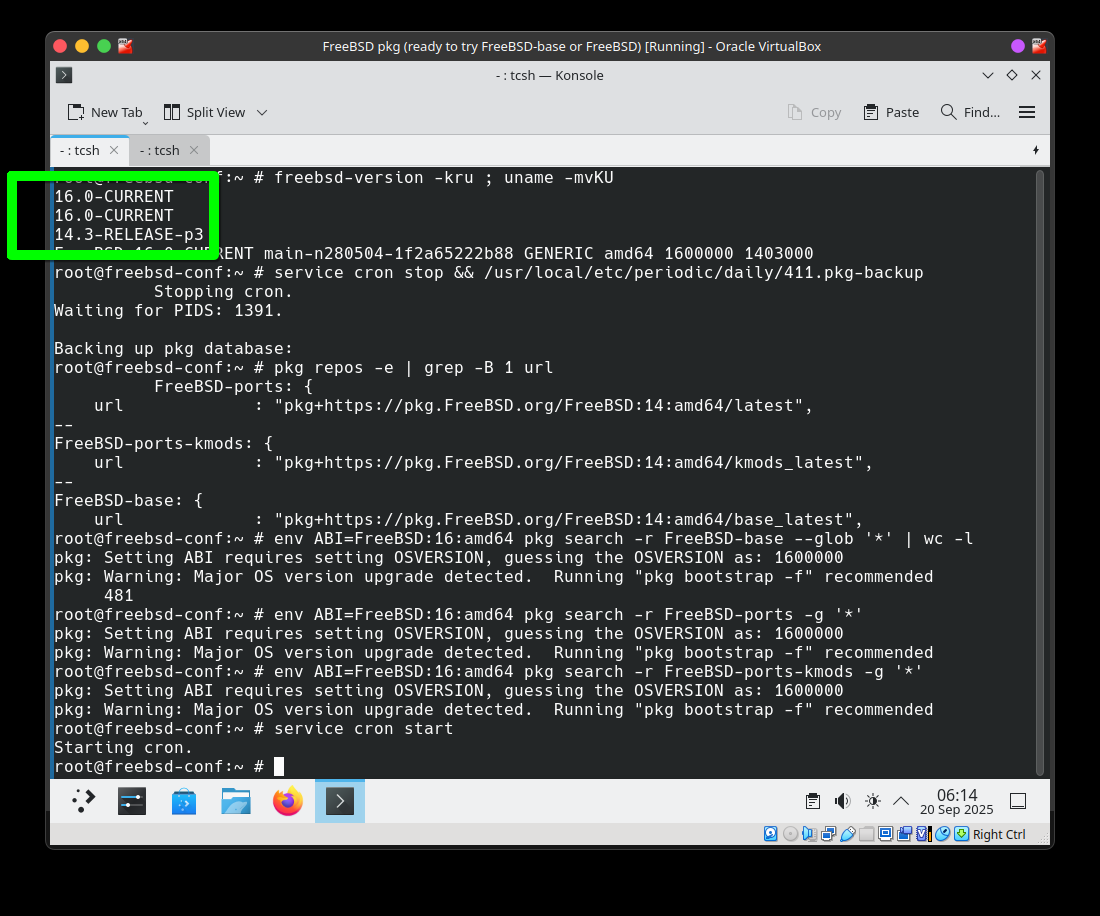
Task: Click the '481' count output
Action: [119, 595]
